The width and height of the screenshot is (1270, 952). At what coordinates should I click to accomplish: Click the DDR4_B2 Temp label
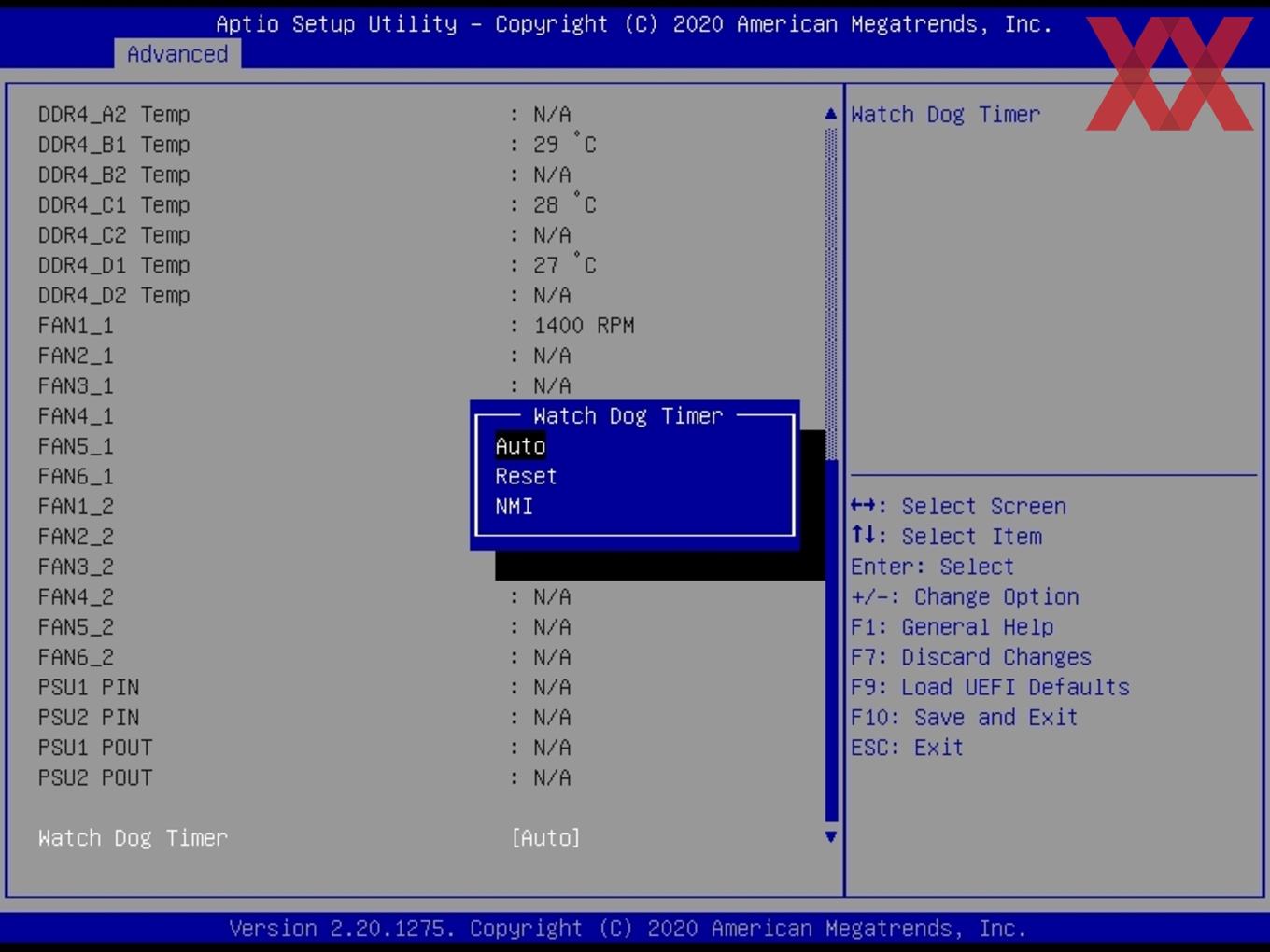click(114, 175)
